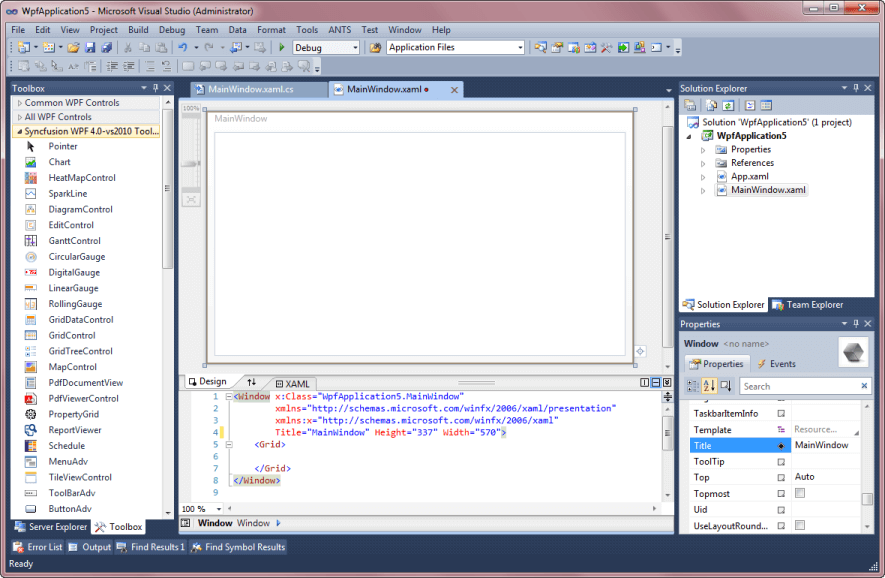This screenshot has width=885, height=578.
Task: Select the HeatMapControl toolbox item
Action: [82, 178]
